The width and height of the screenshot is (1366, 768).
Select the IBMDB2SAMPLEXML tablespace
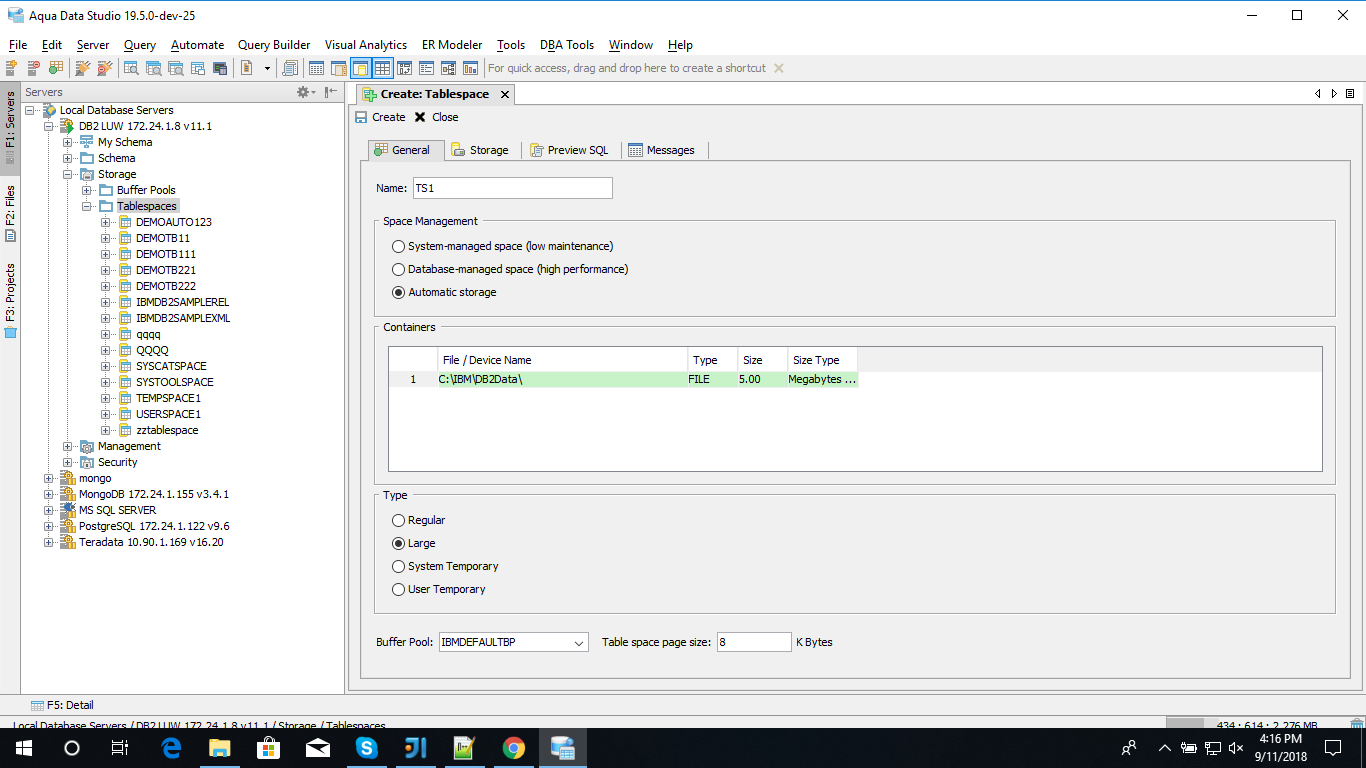tap(183, 318)
